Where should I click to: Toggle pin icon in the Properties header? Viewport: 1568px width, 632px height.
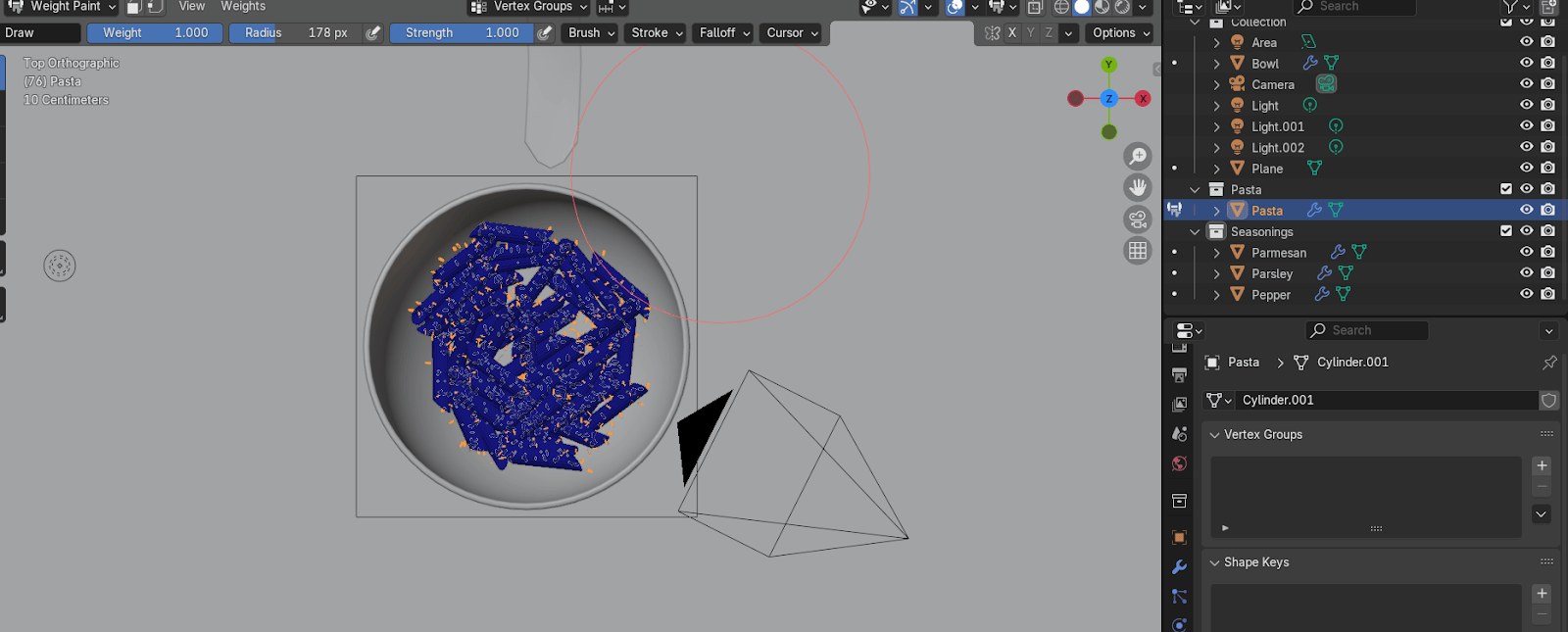click(1549, 363)
